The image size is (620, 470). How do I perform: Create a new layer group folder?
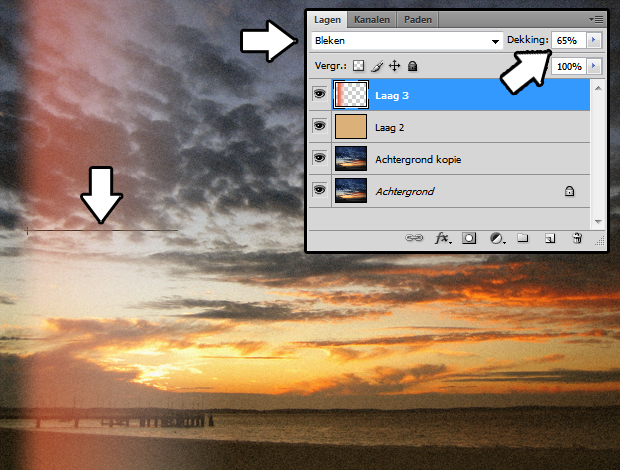[523, 239]
